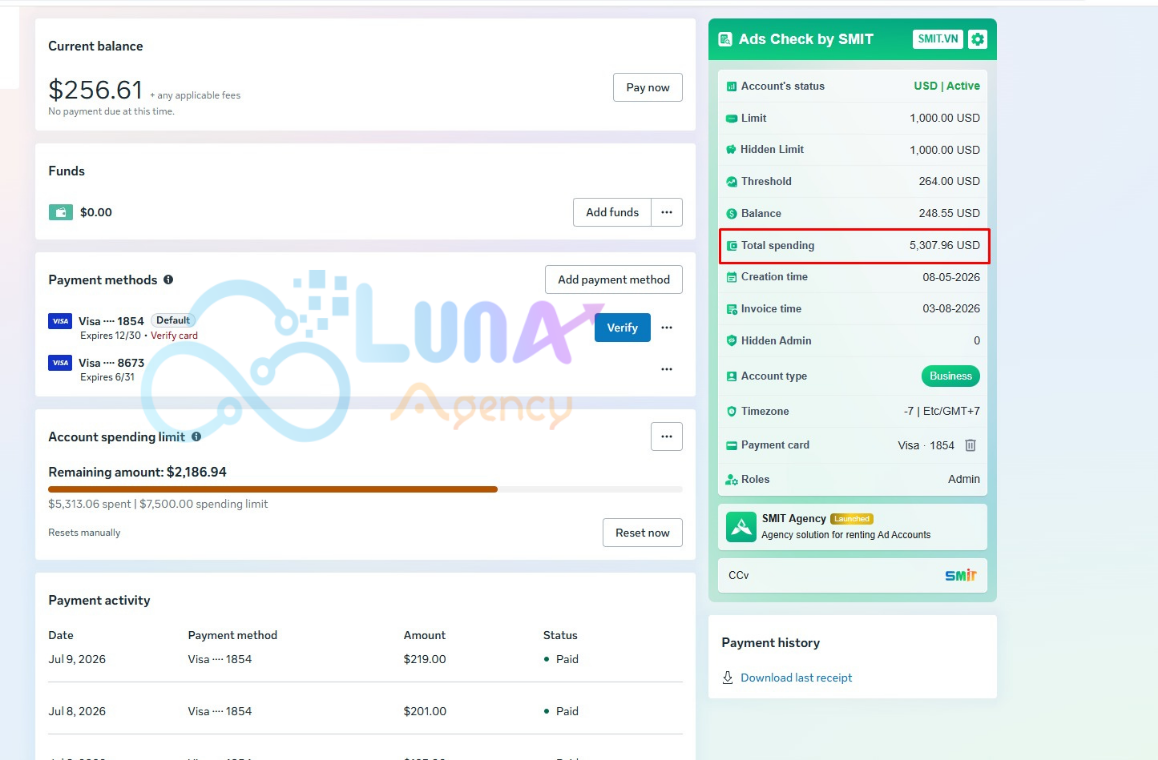Click the Balance row icon
The height and width of the screenshot is (760, 1158).
pos(731,213)
